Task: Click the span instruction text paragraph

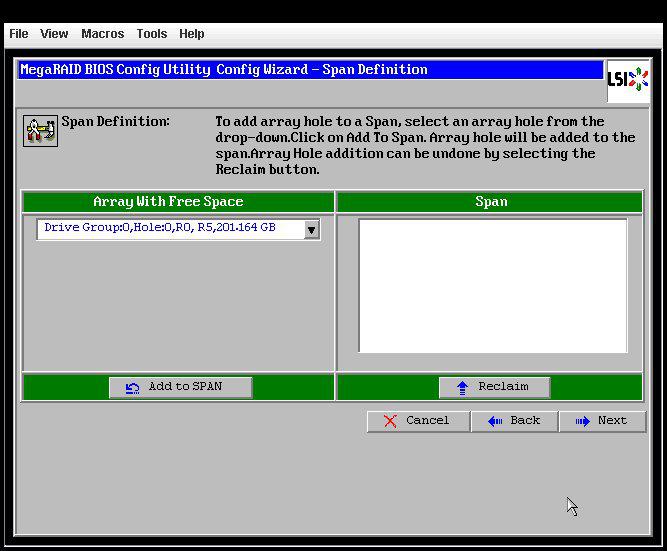Action: [424, 146]
